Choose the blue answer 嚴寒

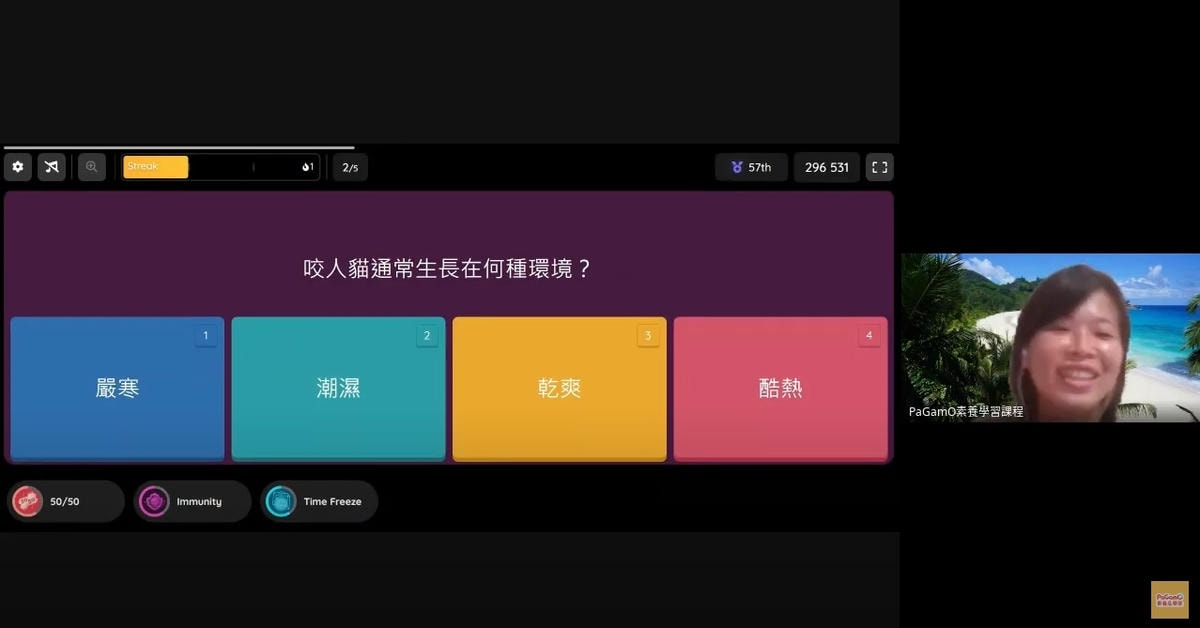pyautogui.click(x=117, y=388)
